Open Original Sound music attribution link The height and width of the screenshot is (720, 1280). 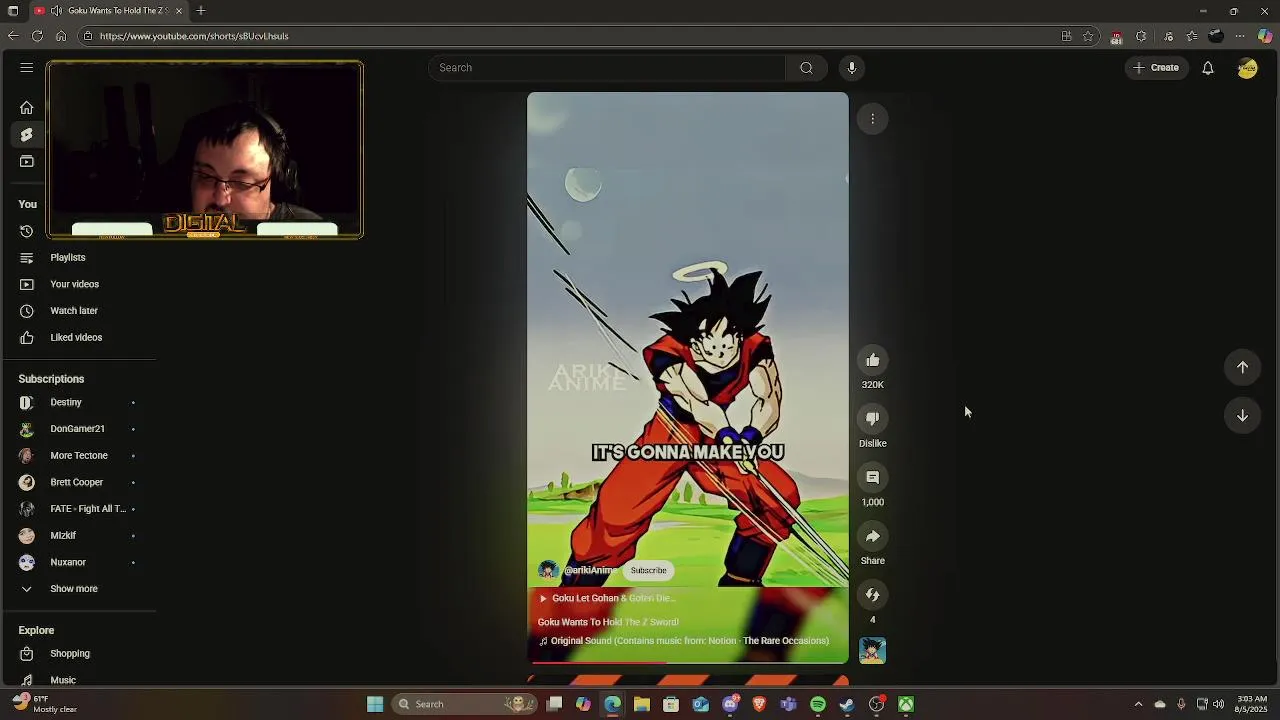pyautogui.click(x=684, y=641)
